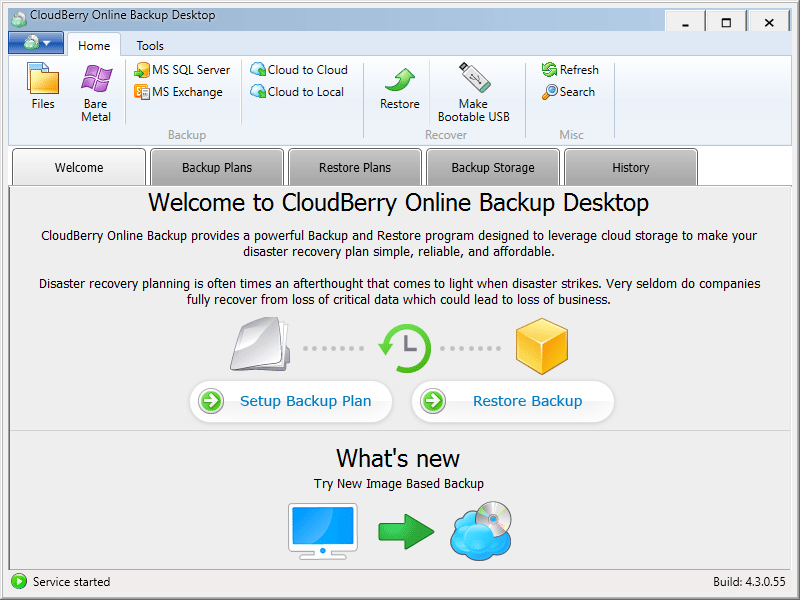Click the Service started status text
The image size is (800, 600).
pyautogui.click(x=71, y=582)
